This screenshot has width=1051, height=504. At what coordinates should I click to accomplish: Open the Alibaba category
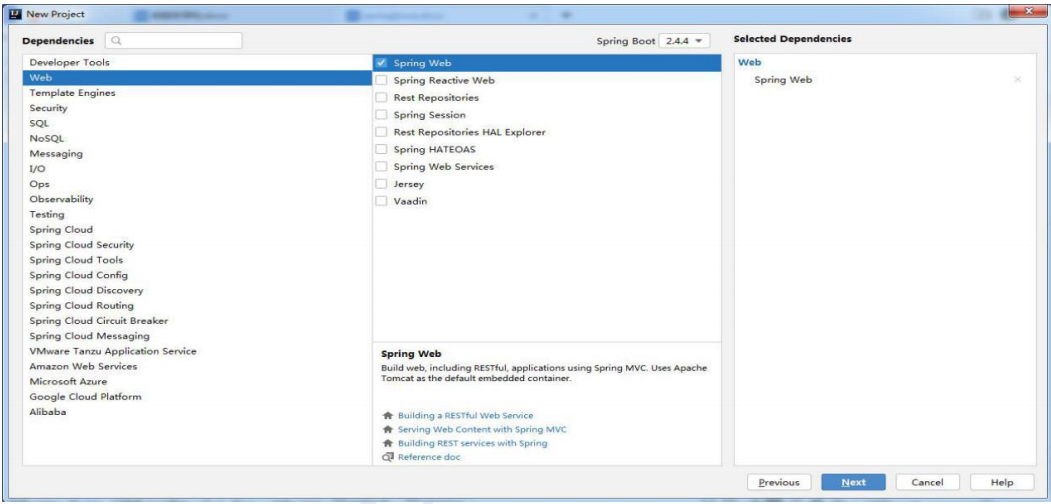(x=197, y=412)
